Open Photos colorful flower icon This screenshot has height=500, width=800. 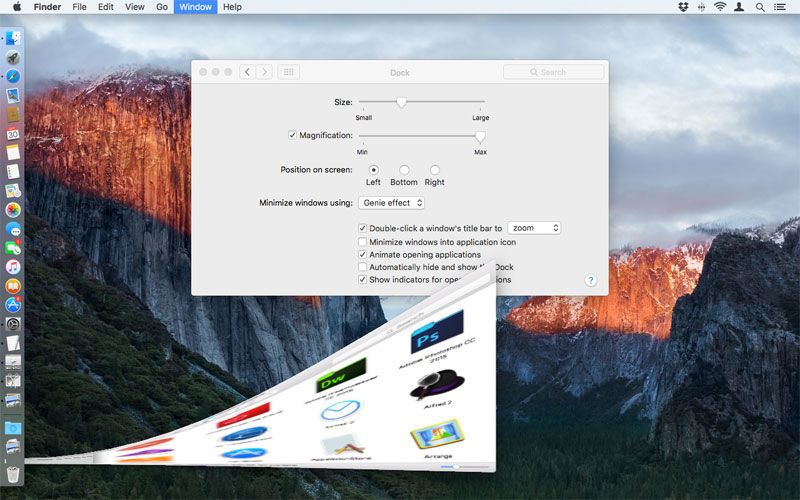click(13, 209)
